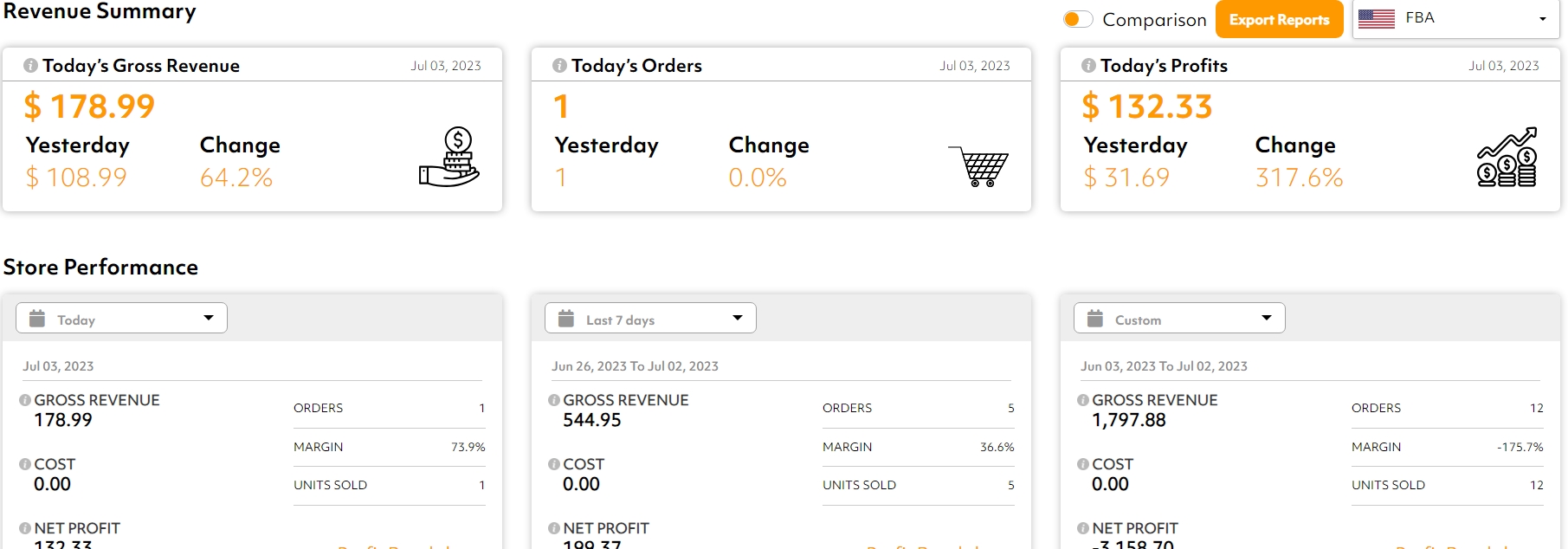Expand the FBA marketplace dropdown
The height and width of the screenshot is (549, 1568).
[x=1542, y=19]
